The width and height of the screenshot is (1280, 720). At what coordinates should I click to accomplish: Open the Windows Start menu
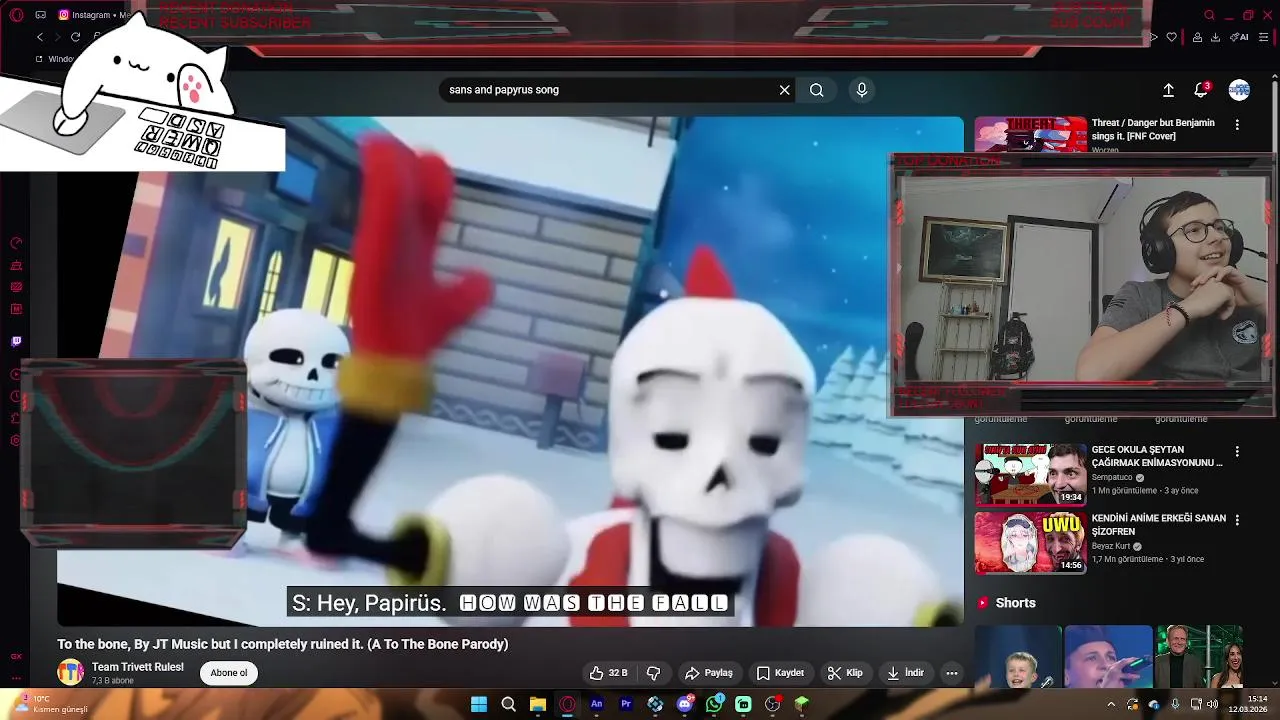(x=479, y=704)
